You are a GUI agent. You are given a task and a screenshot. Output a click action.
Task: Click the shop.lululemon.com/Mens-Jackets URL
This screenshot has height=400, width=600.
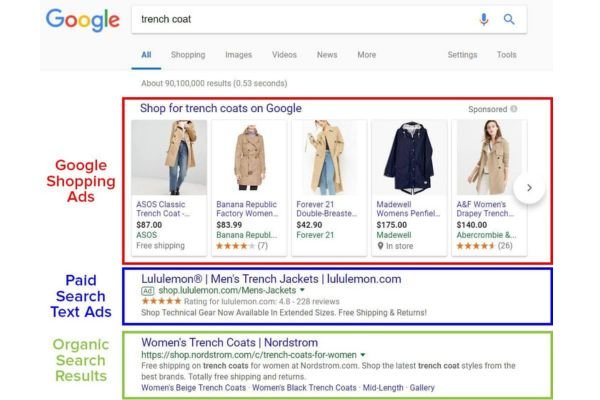pos(227,291)
